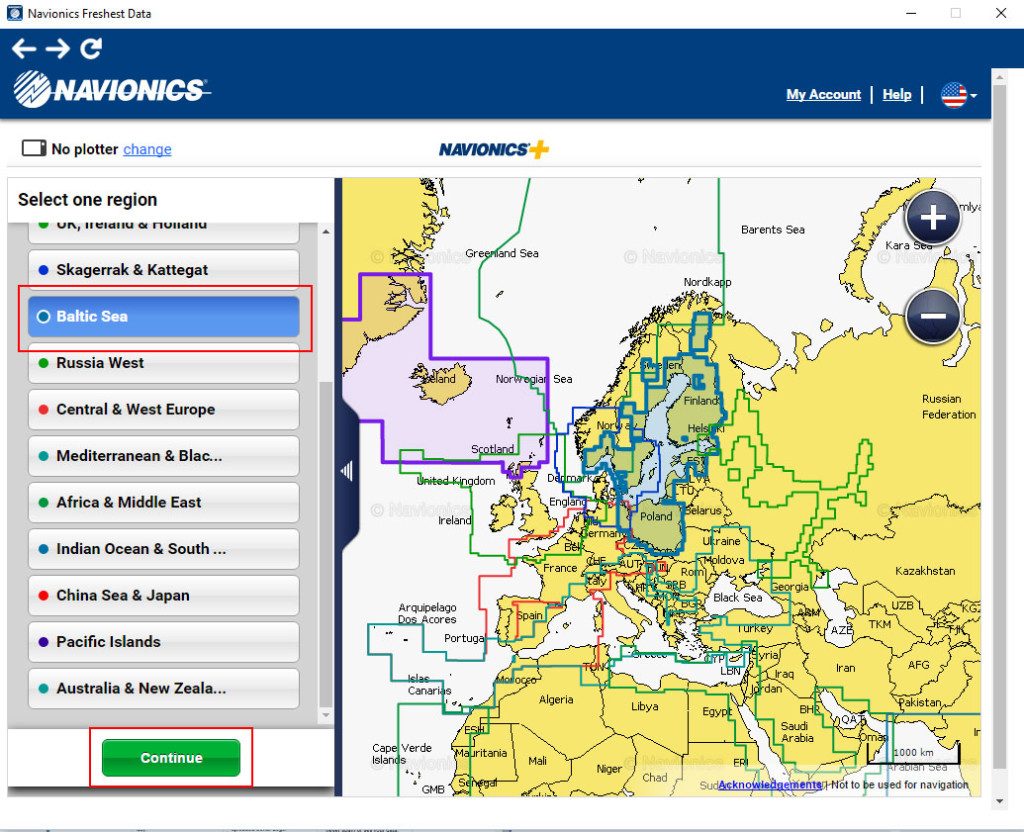Click the window scroll down arrow
The height and width of the screenshot is (832, 1024).
tap(999, 802)
